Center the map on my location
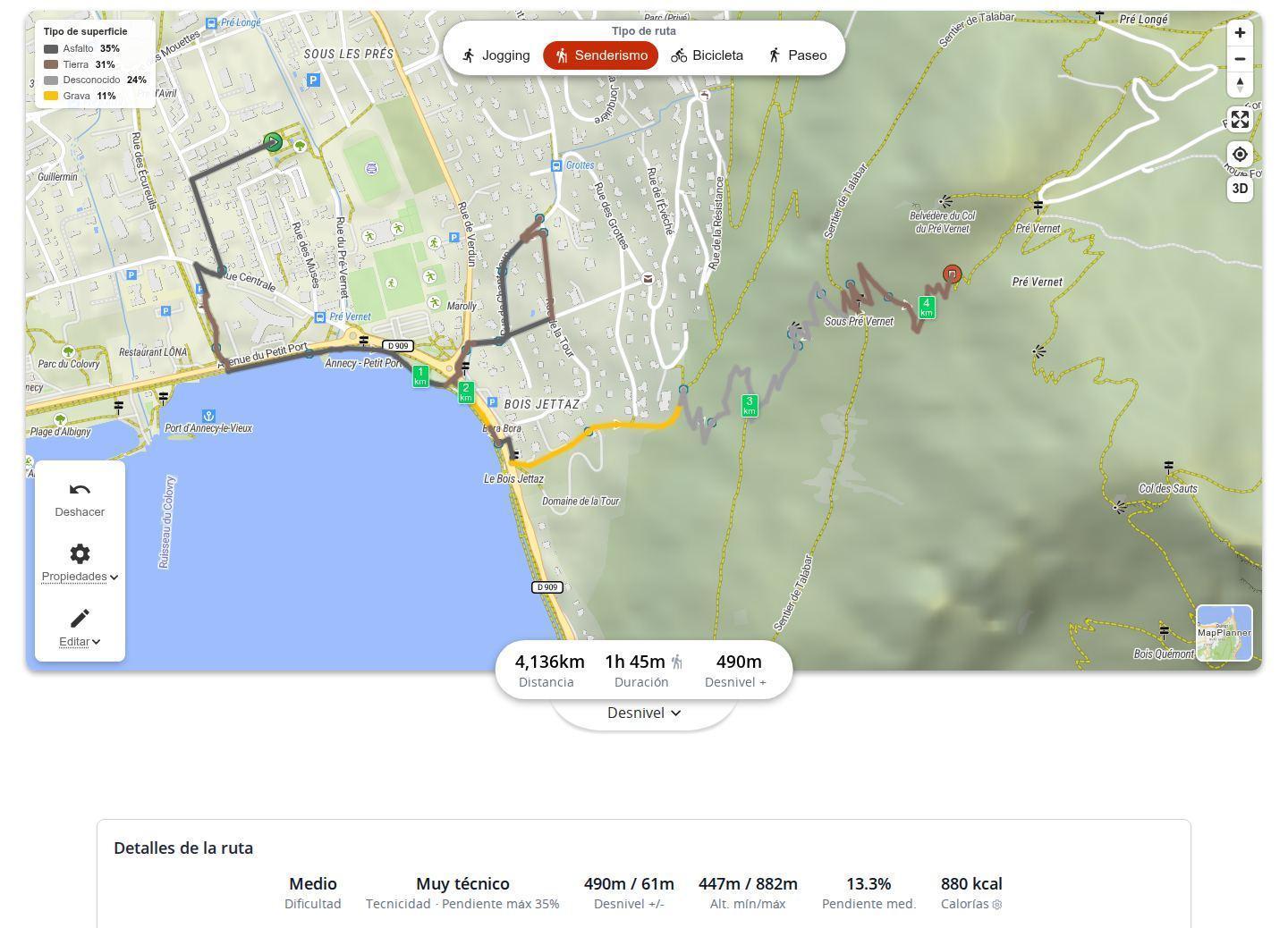 (x=1240, y=154)
